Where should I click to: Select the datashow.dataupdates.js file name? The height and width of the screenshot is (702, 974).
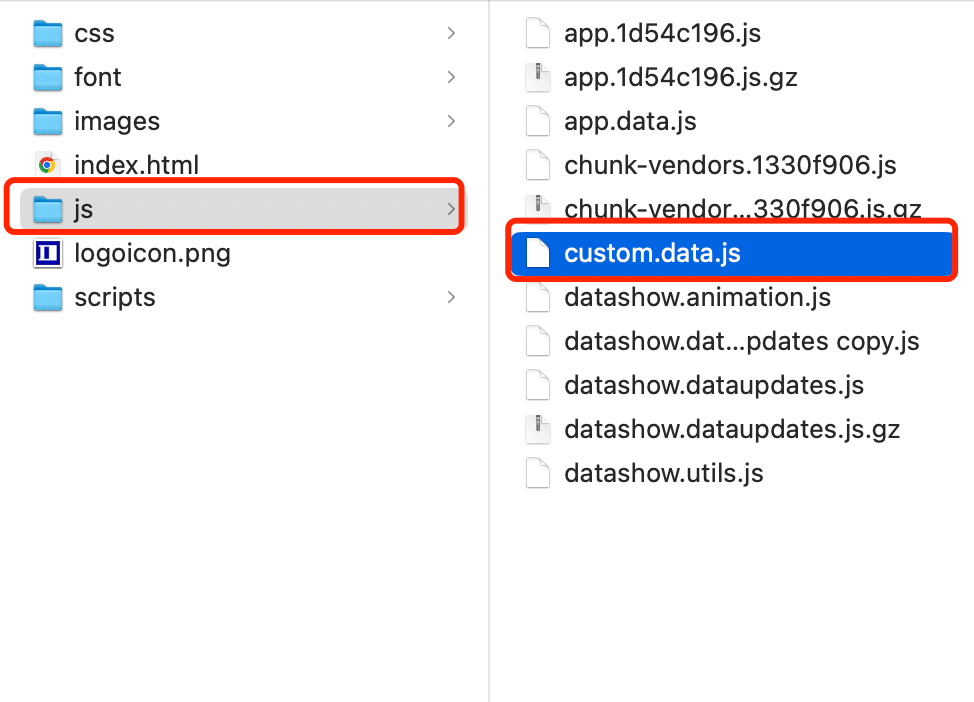[714, 386]
